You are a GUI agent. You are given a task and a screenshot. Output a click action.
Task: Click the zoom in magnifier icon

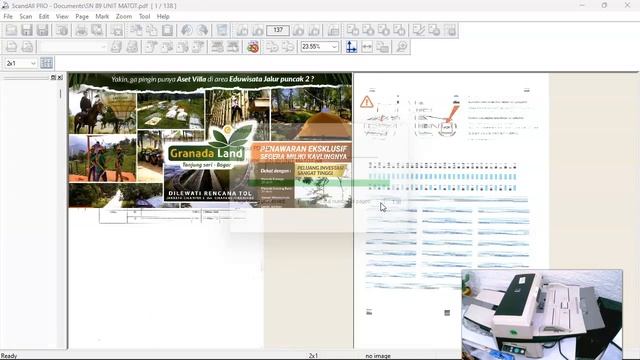click(x=272, y=47)
